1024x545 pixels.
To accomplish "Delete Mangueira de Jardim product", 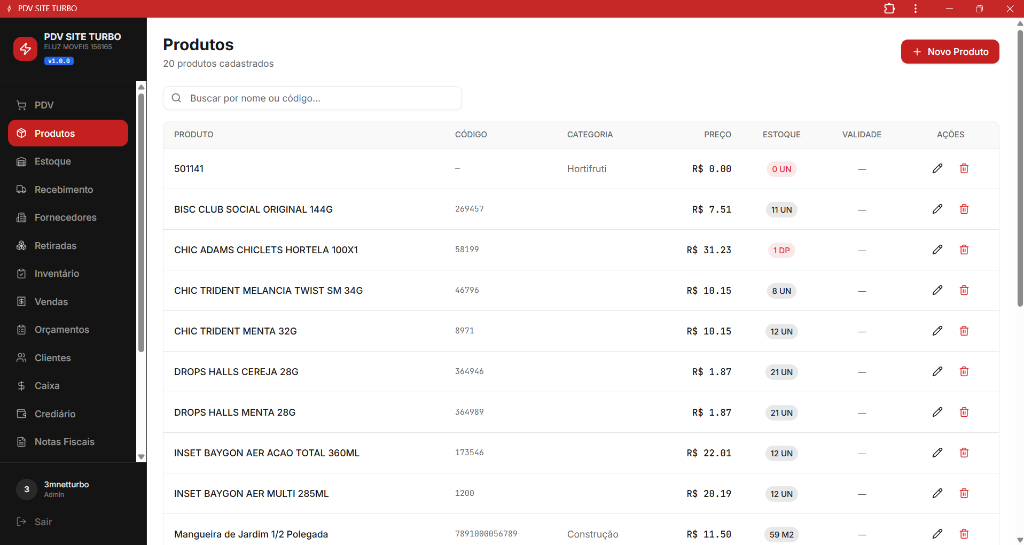I will click(964, 534).
